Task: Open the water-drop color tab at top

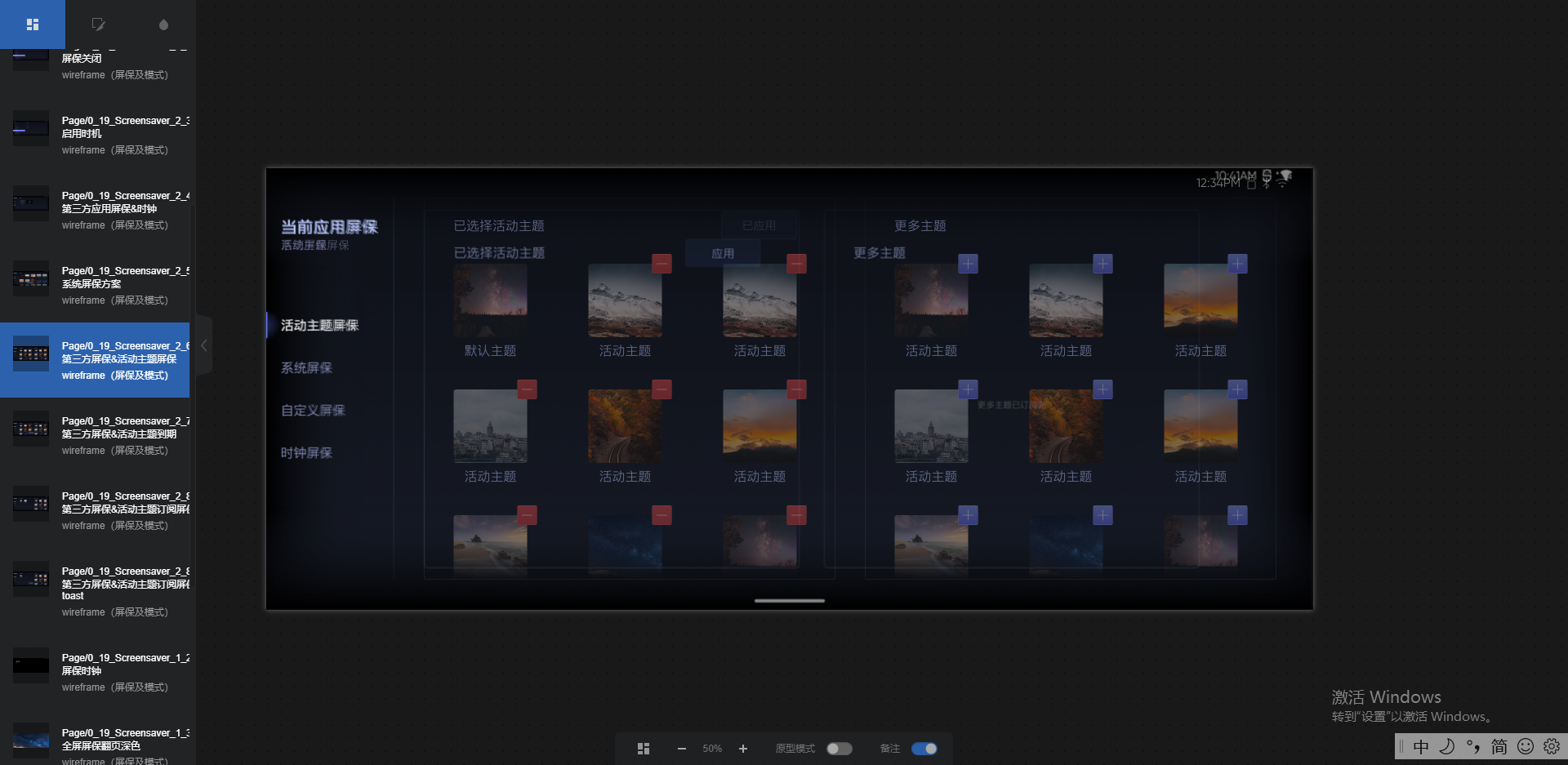Action: 163,24
